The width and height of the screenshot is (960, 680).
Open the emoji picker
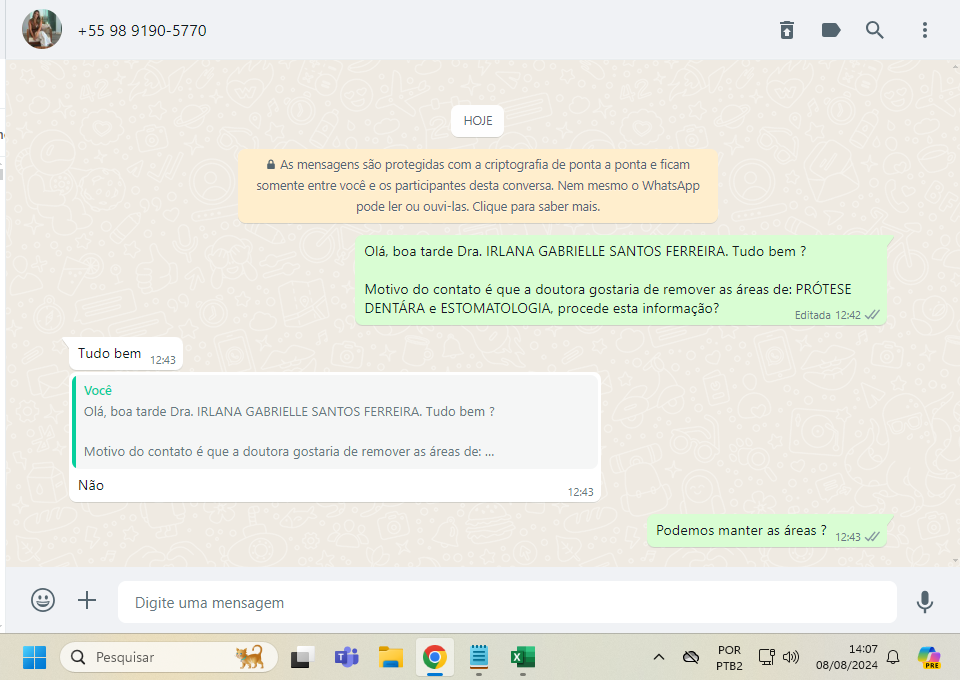(x=43, y=600)
